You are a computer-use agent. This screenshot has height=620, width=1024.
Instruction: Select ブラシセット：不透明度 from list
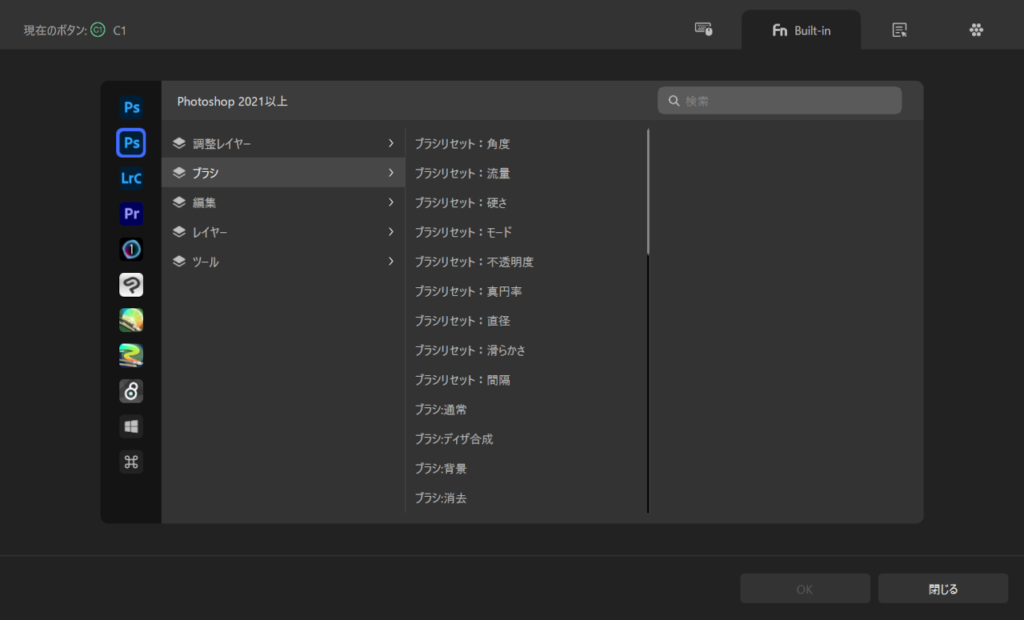(474, 262)
